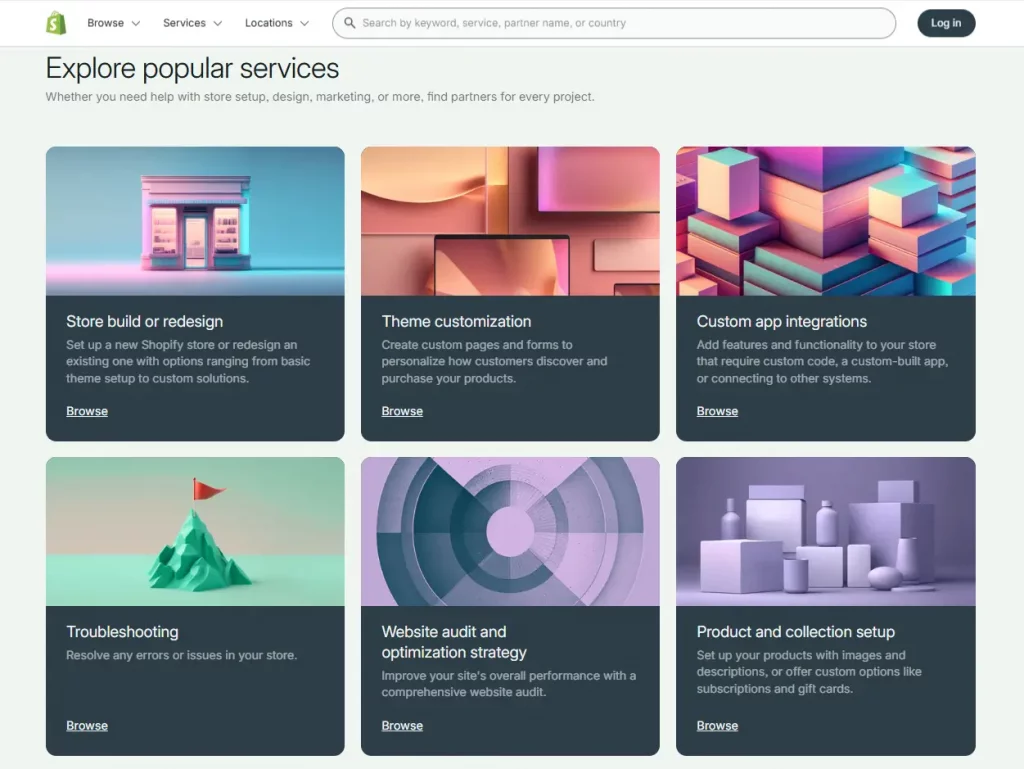The image size is (1024, 769).
Task: Browse Store build or redesign services
Action: coord(87,411)
